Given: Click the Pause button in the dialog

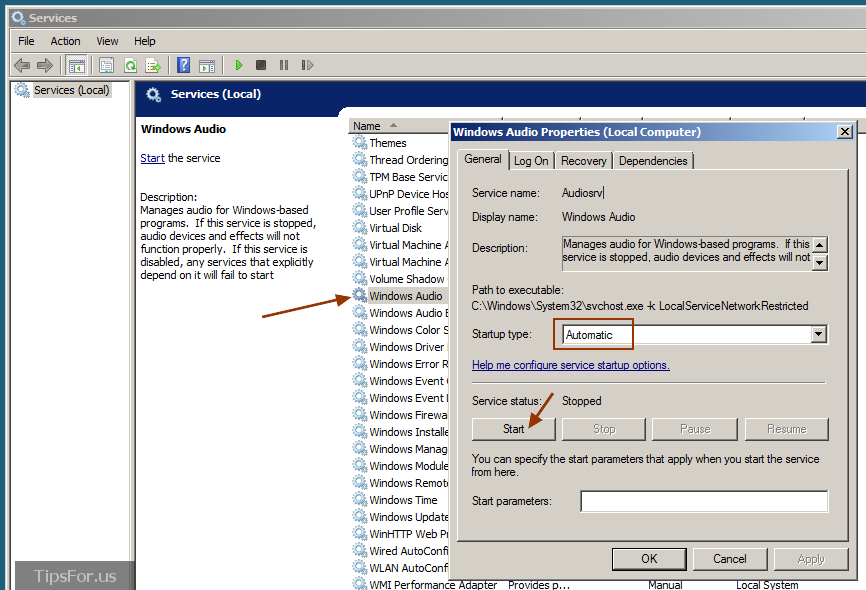Looking at the screenshot, I should 695,429.
